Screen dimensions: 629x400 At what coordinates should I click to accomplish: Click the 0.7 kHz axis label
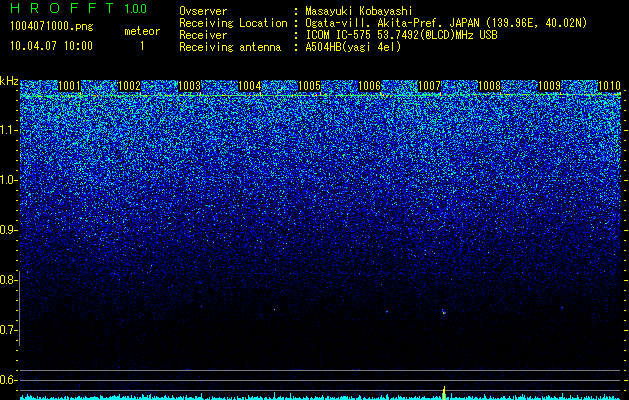tap(8, 330)
